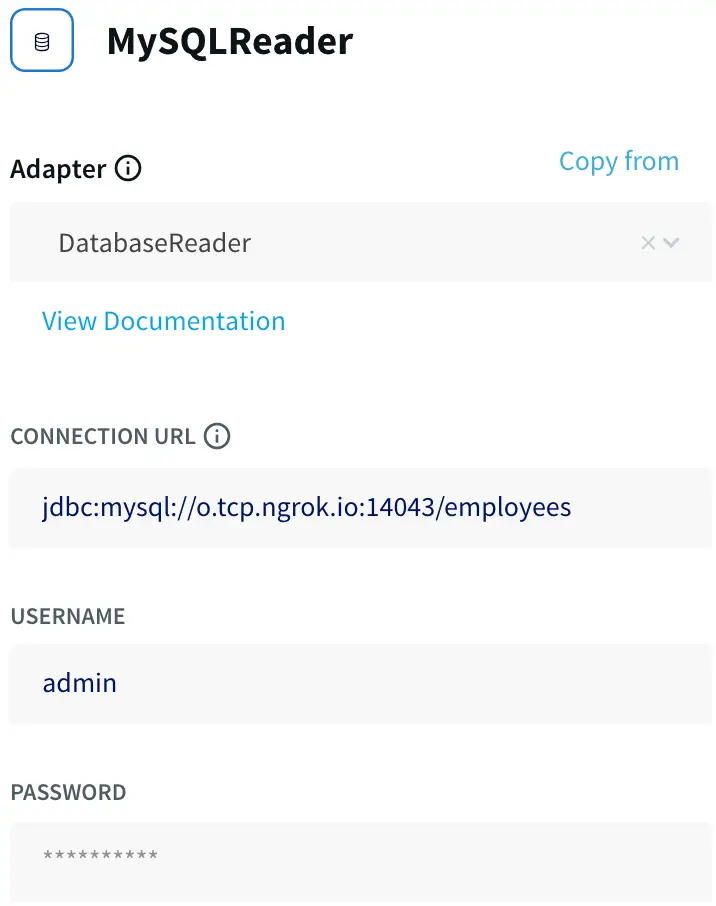Click the CONNECTION URL label text
The height and width of the screenshot is (906, 716).
tap(103, 437)
